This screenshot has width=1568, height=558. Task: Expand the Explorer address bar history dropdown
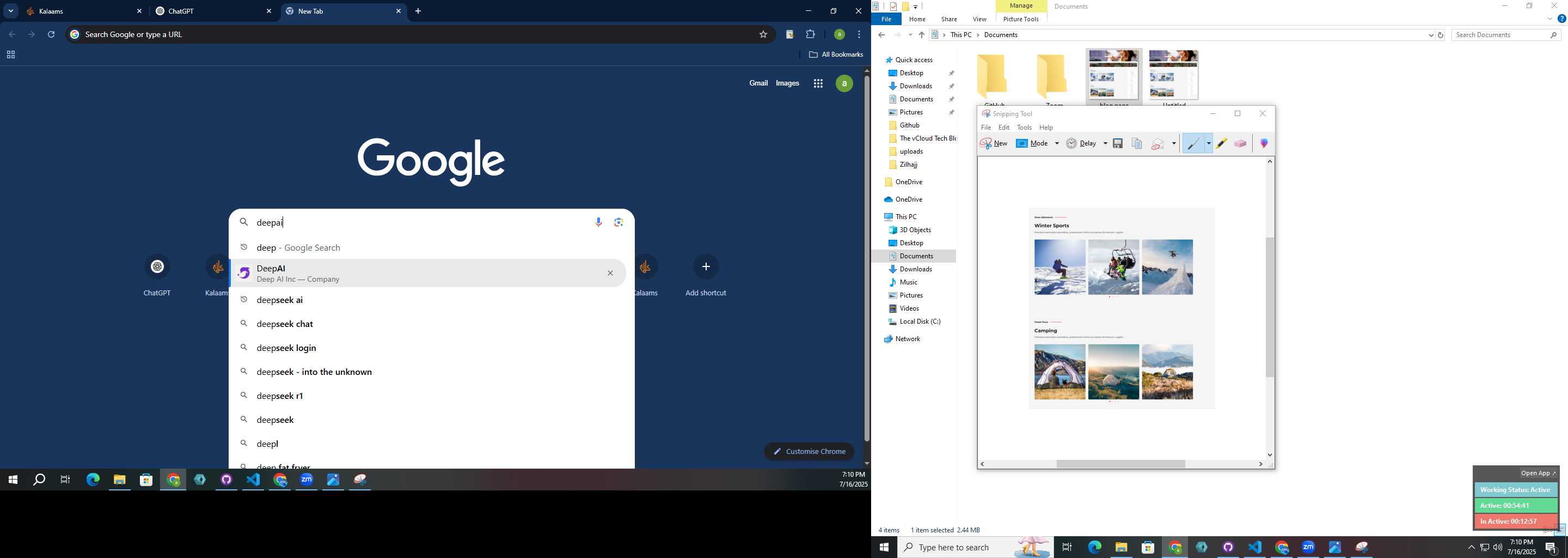(1430, 35)
